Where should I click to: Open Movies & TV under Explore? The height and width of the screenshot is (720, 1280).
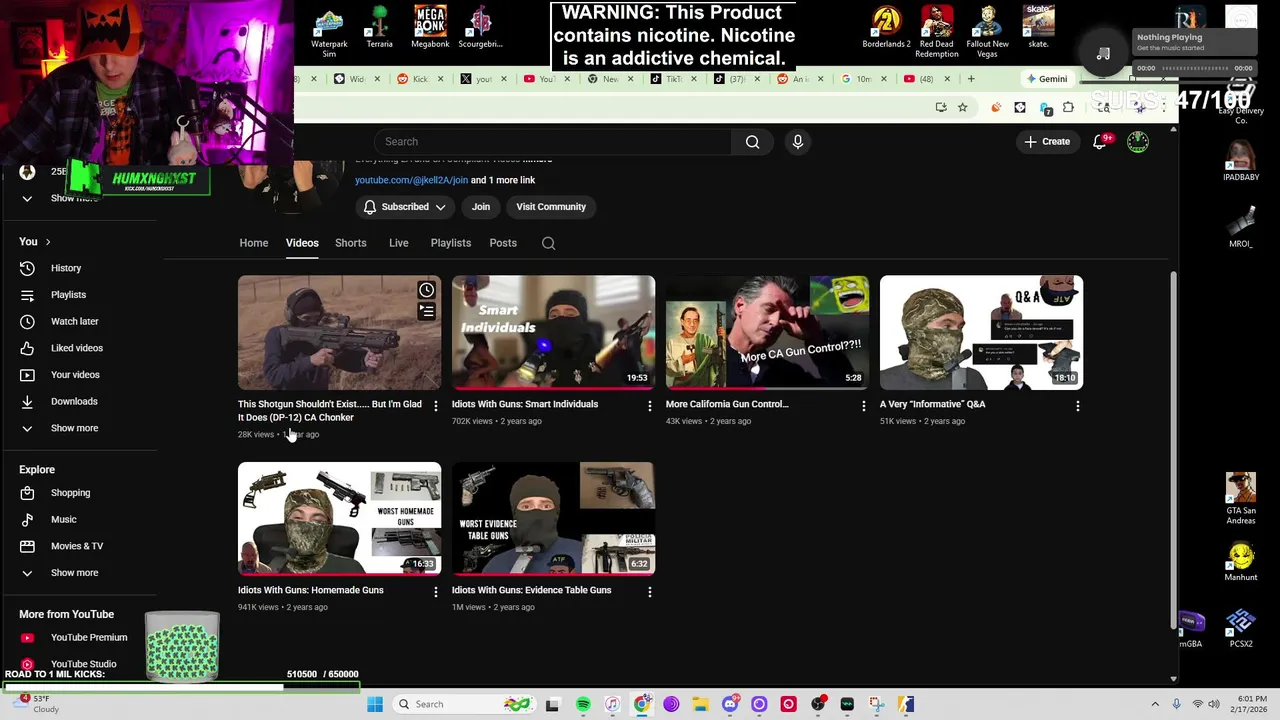pos(76,546)
